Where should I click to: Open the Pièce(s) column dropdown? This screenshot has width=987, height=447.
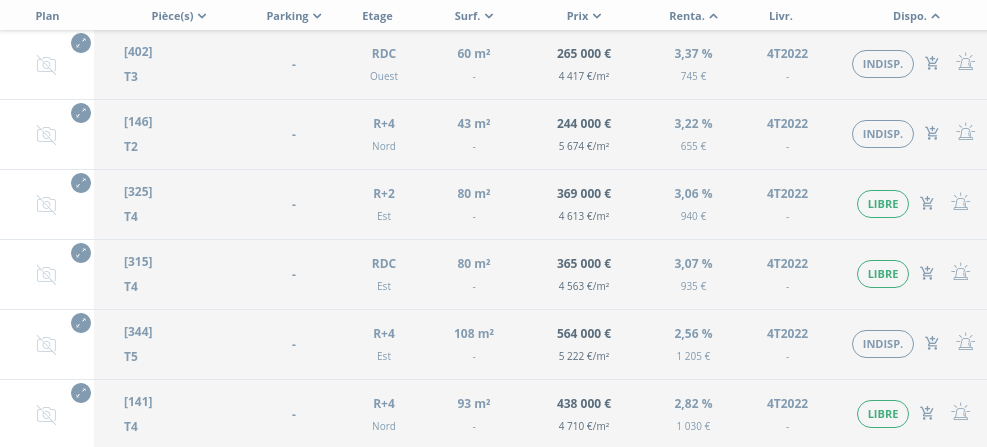(x=179, y=16)
